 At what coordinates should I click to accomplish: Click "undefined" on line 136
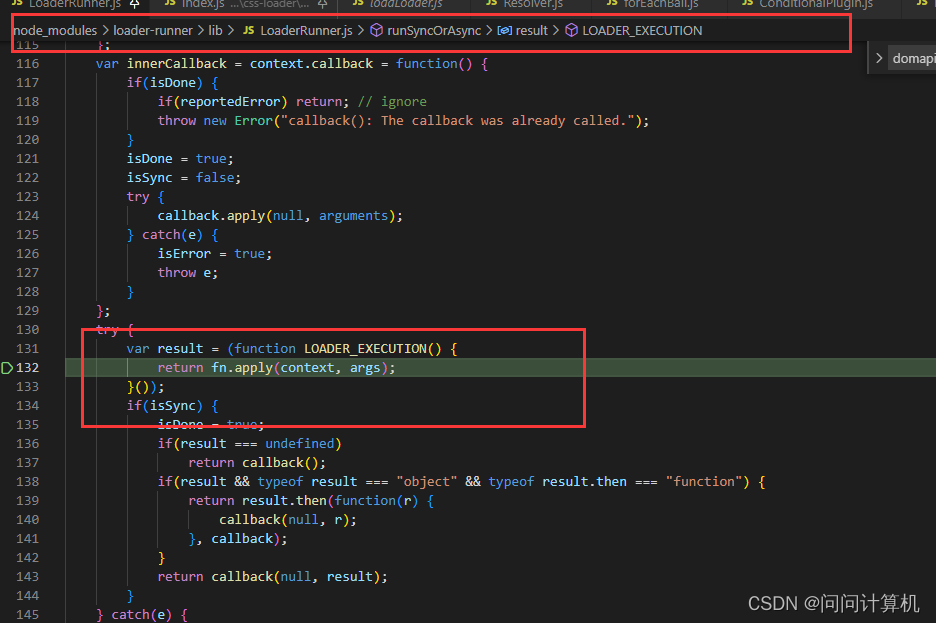pyautogui.click(x=300, y=443)
